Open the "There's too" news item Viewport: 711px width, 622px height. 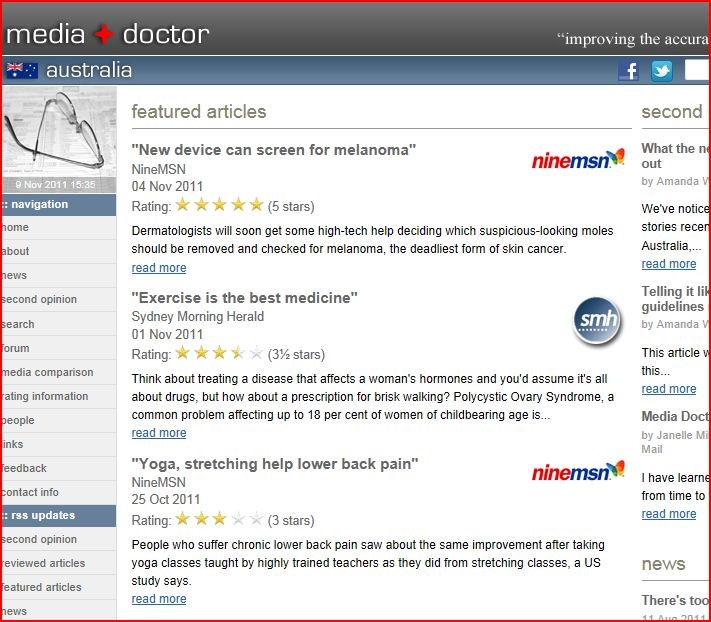(675, 600)
